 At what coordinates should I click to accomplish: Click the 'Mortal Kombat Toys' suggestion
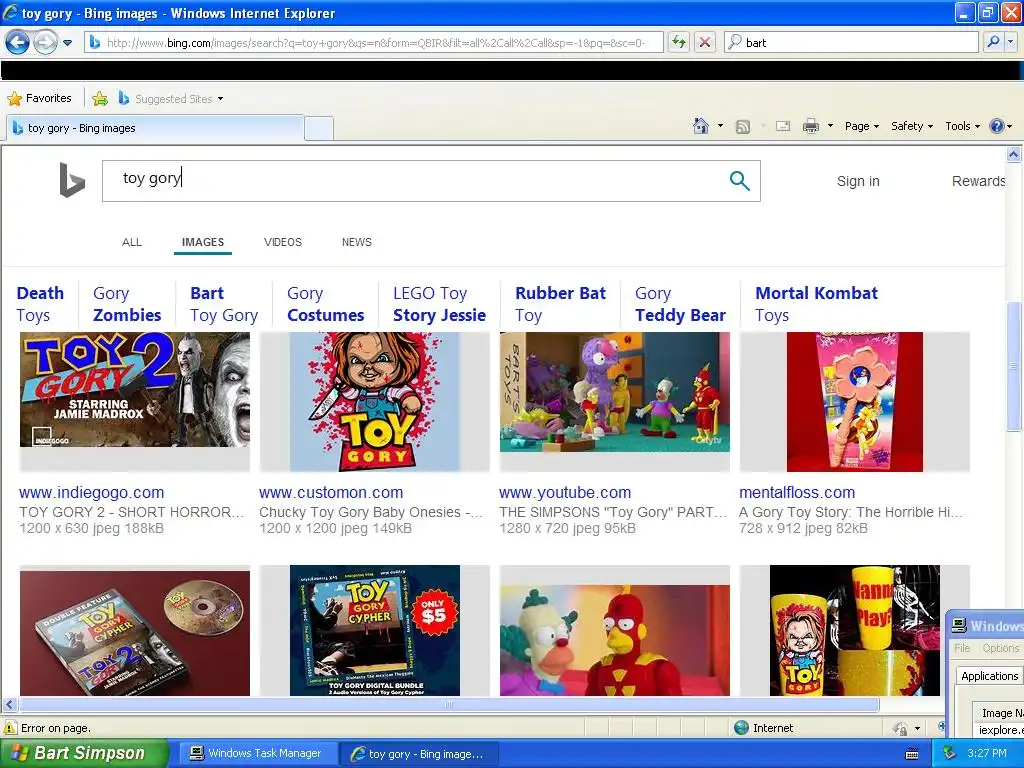[x=816, y=304]
